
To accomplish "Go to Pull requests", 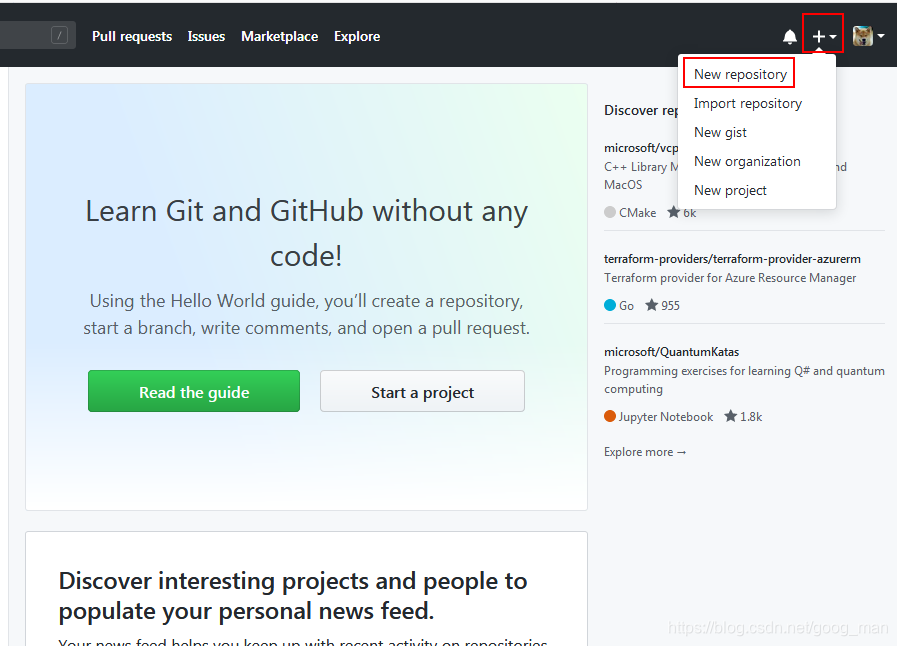I will coord(132,37).
